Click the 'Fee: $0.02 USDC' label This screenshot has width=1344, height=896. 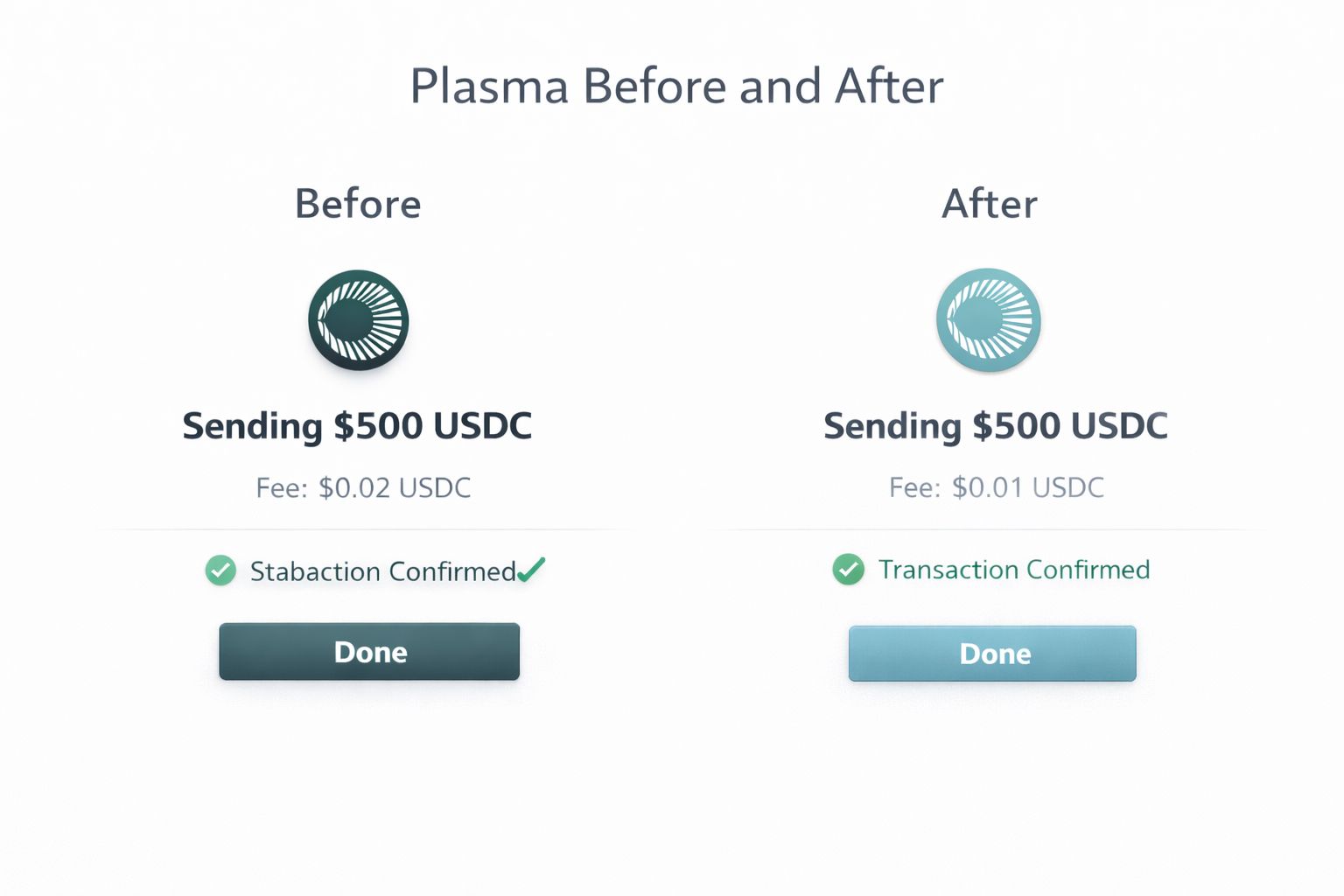tap(363, 487)
